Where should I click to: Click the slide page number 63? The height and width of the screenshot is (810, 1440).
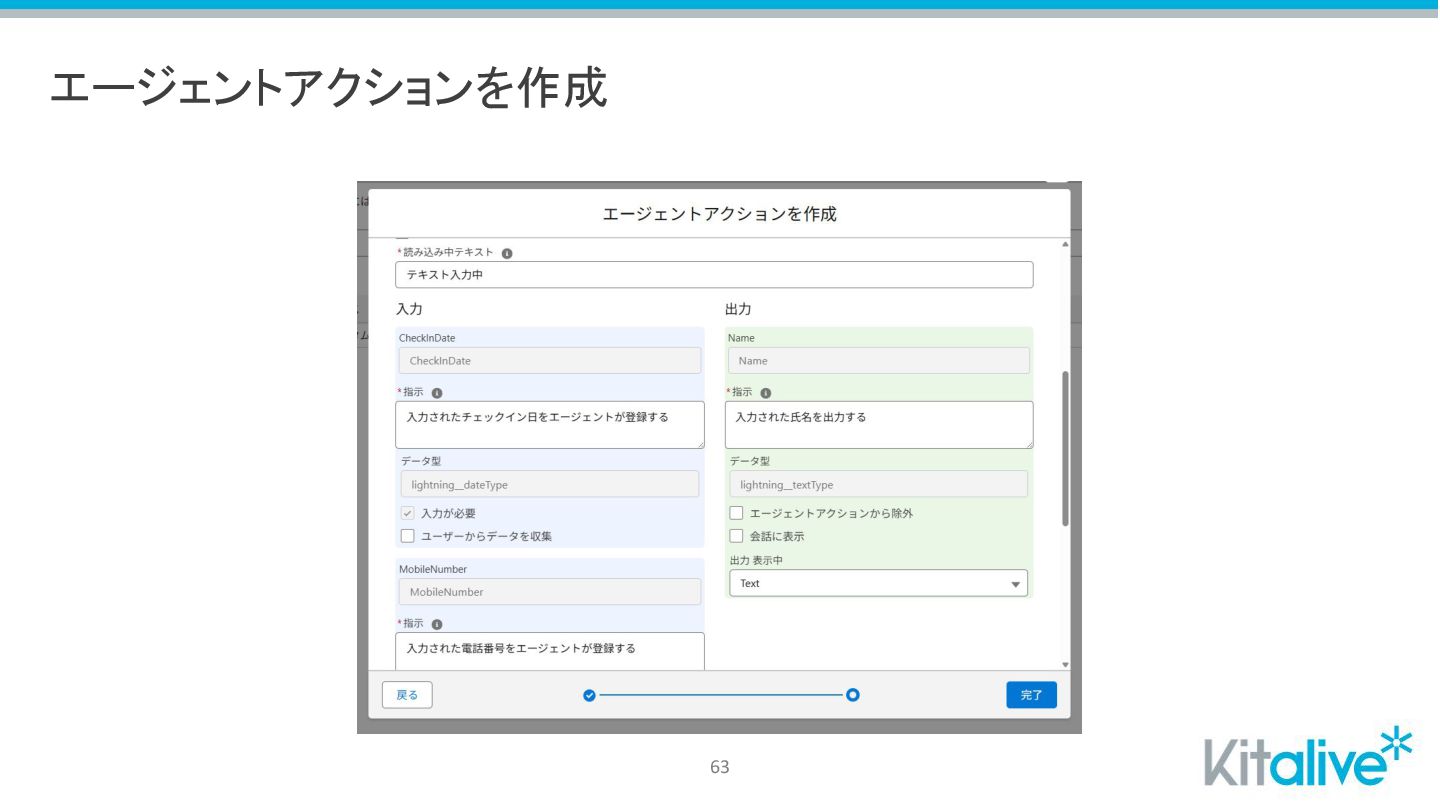pyautogui.click(x=720, y=767)
